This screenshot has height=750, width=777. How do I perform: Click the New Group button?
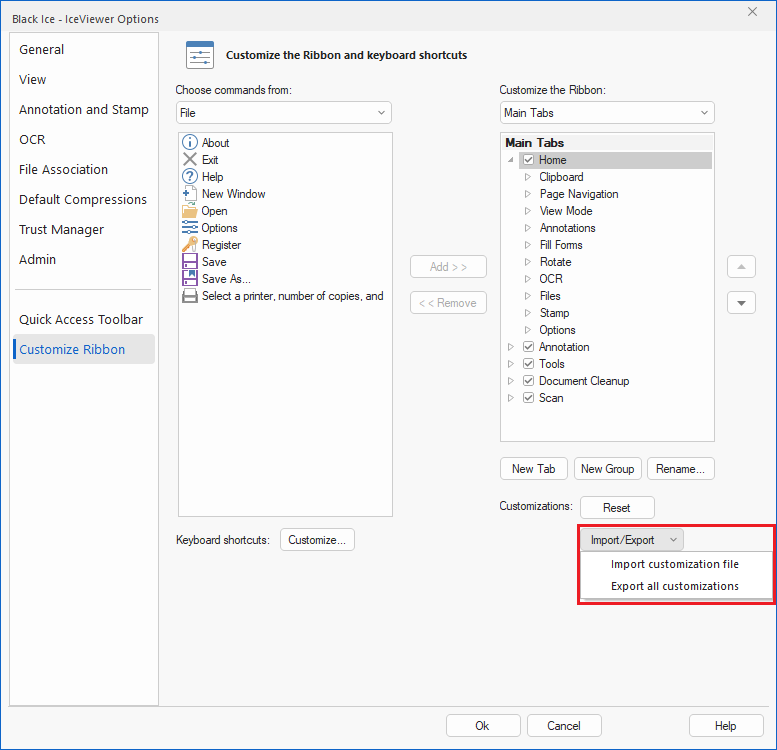pos(608,469)
